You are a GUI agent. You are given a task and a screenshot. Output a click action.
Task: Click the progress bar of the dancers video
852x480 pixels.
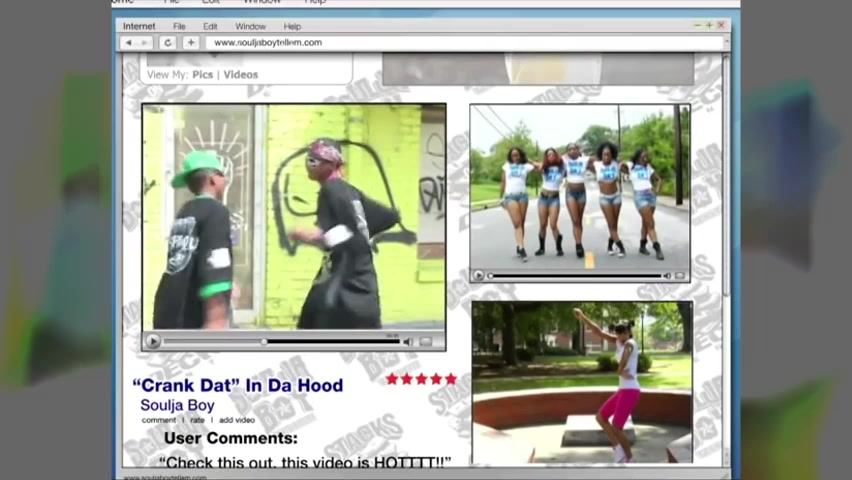pyautogui.click(x=575, y=276)
